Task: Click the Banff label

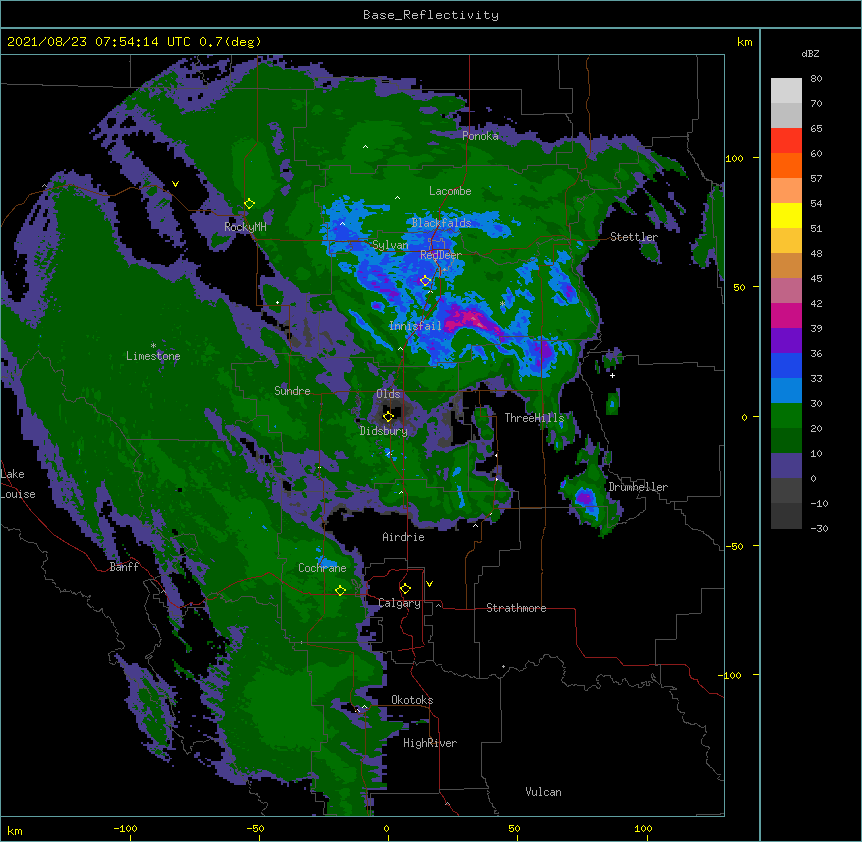Action: (124, 567)
